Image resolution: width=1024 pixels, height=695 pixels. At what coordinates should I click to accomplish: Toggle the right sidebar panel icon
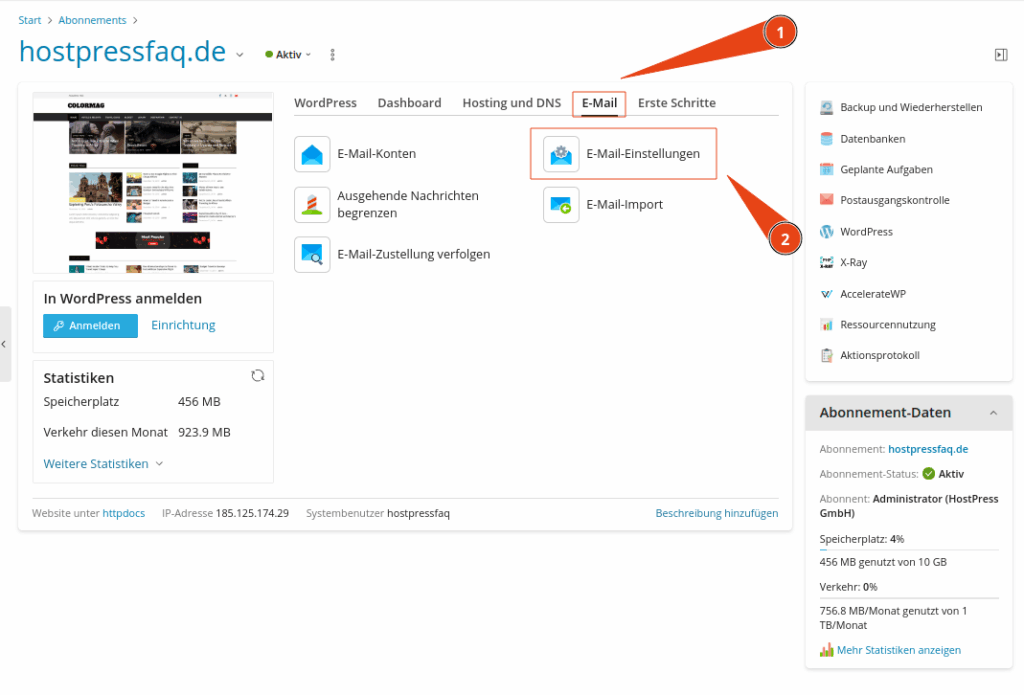[x=1000, y=55]
